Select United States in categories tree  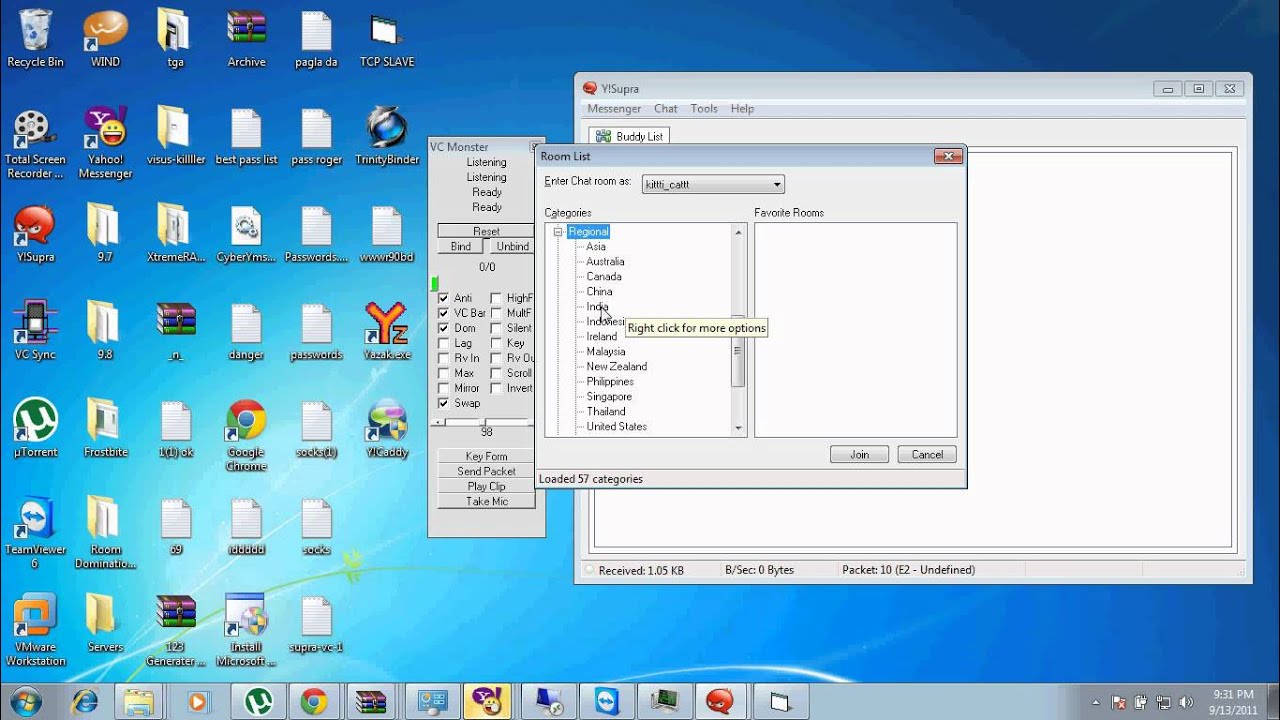tap(616, 426)
